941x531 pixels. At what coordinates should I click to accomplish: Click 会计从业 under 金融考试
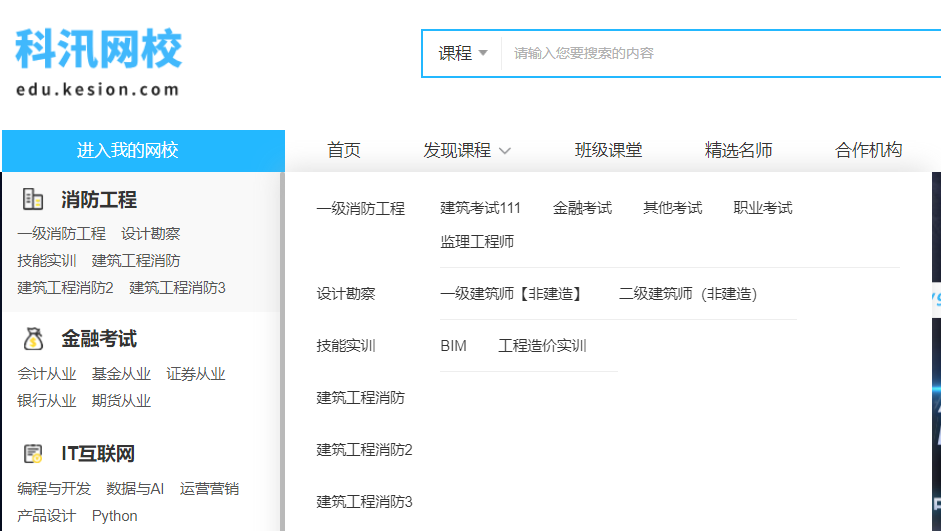(47, 374)
